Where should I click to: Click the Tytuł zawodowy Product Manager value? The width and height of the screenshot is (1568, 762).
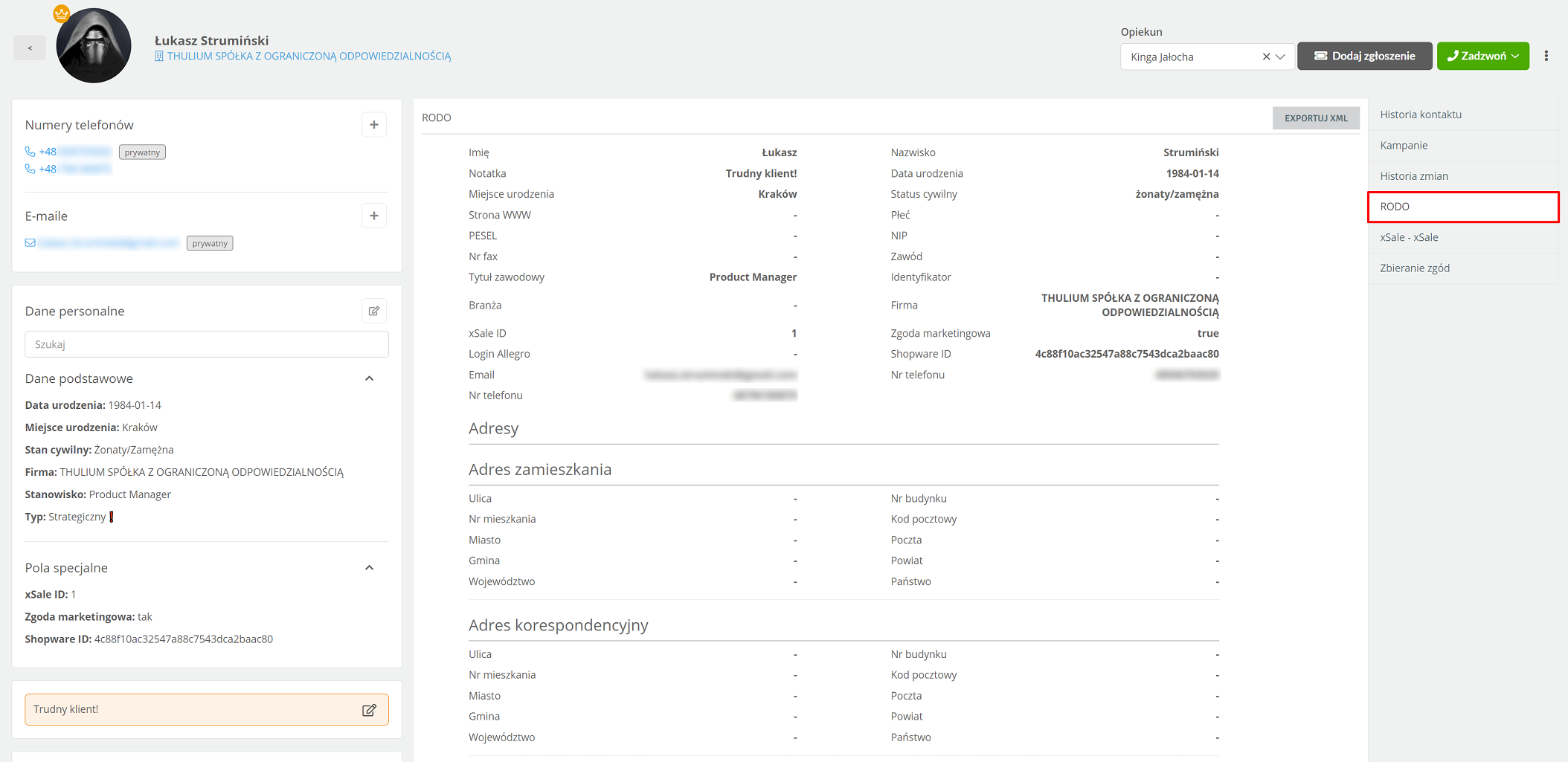[753, 277]
